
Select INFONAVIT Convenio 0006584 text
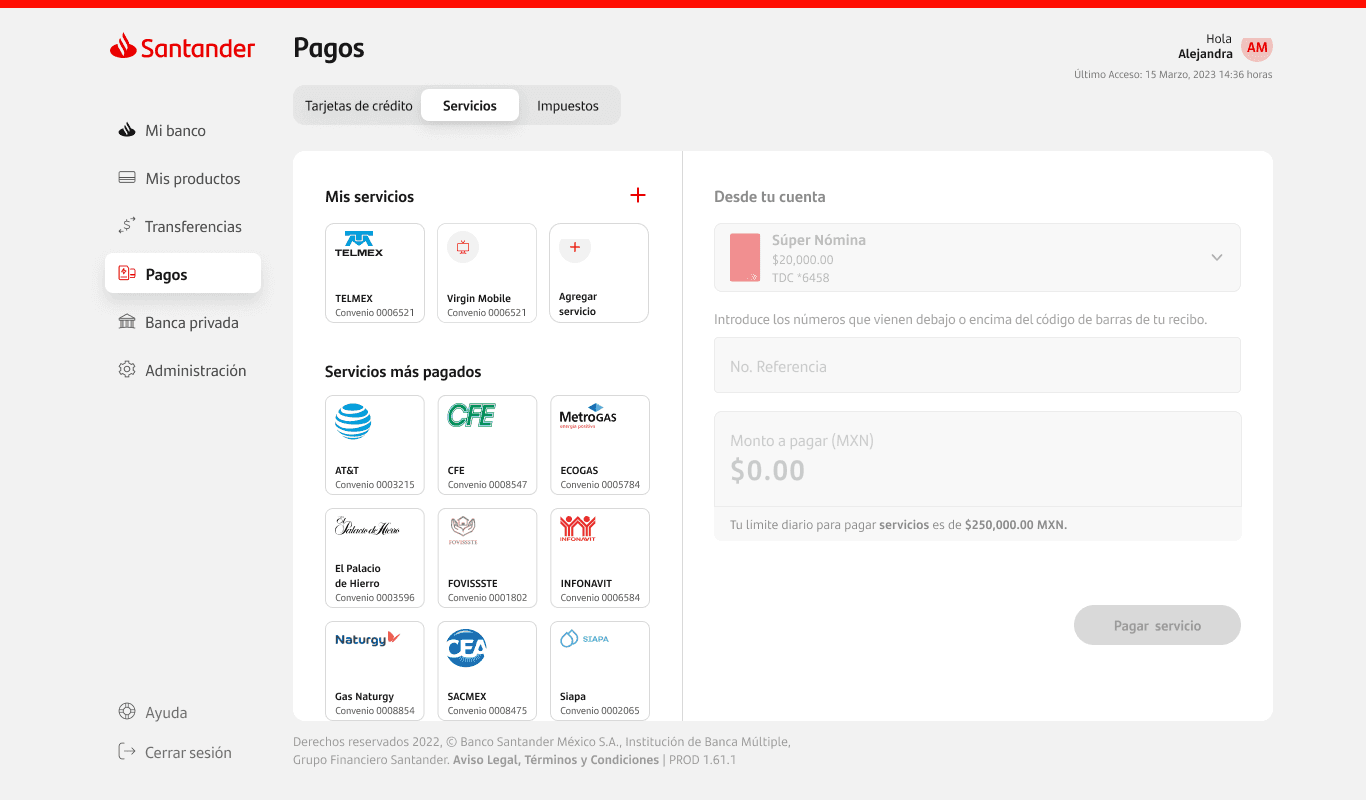(x=600, y=598)
